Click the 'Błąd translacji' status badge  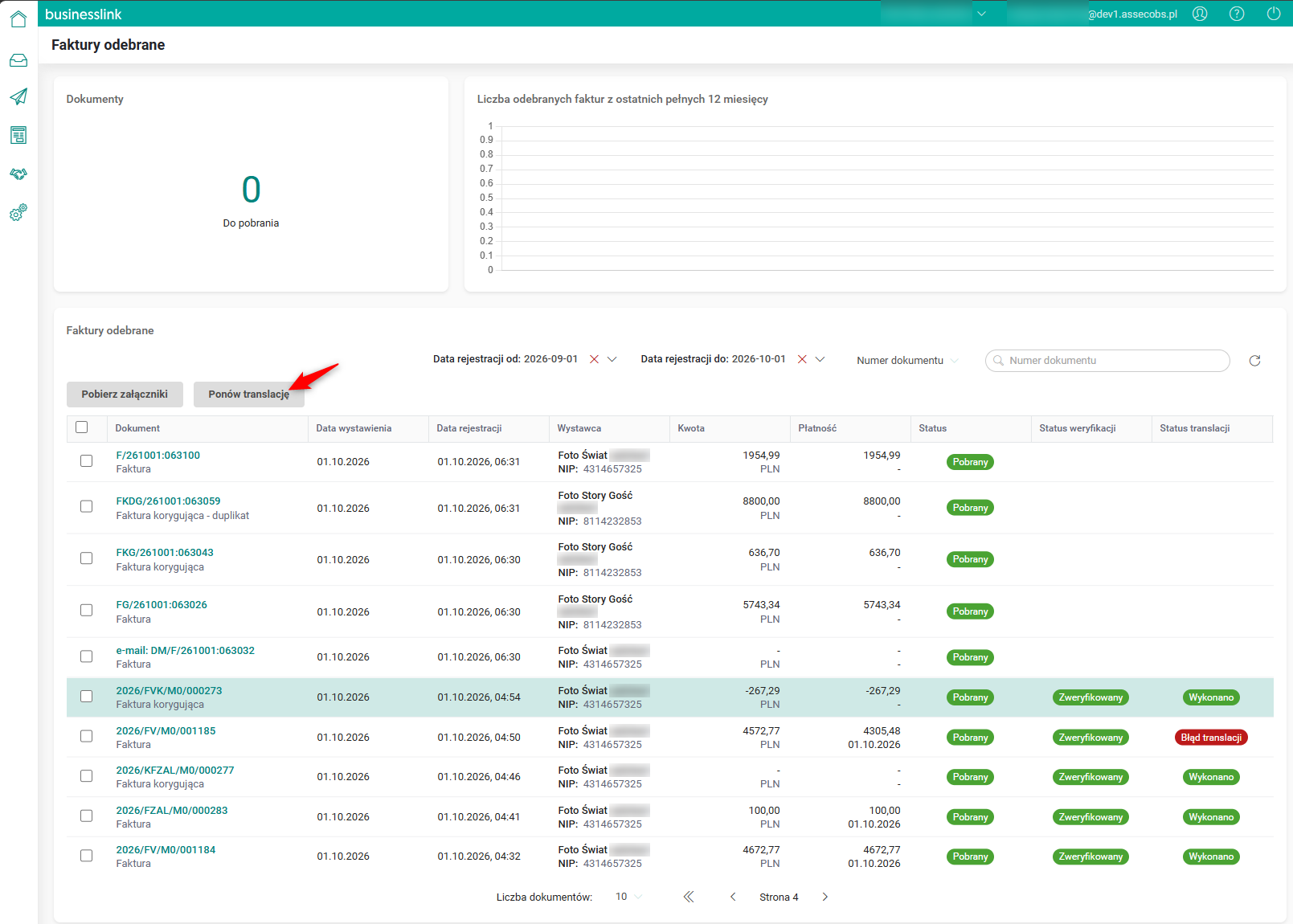coord(1211,738)
